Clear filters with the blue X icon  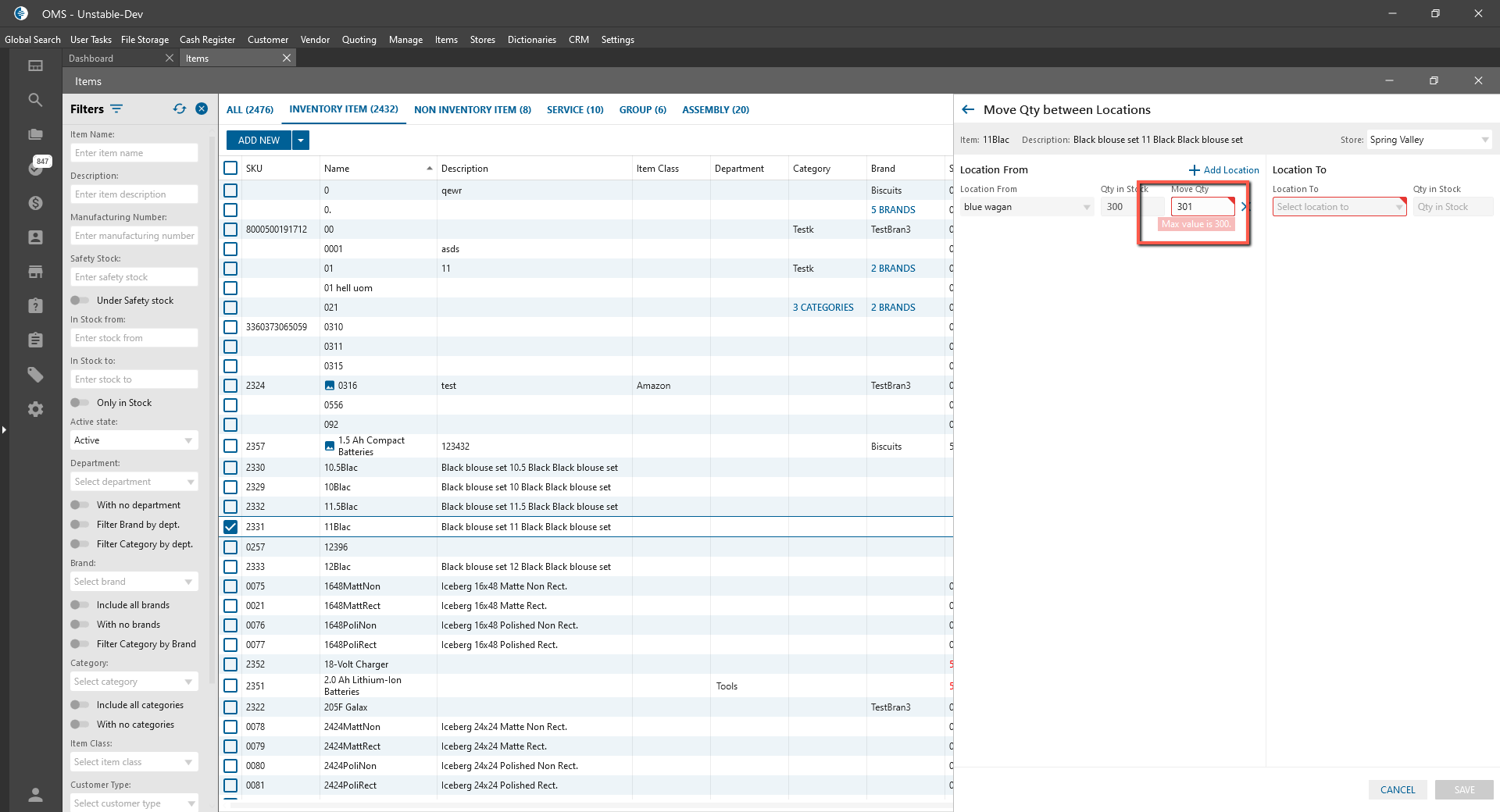point(202,109)
